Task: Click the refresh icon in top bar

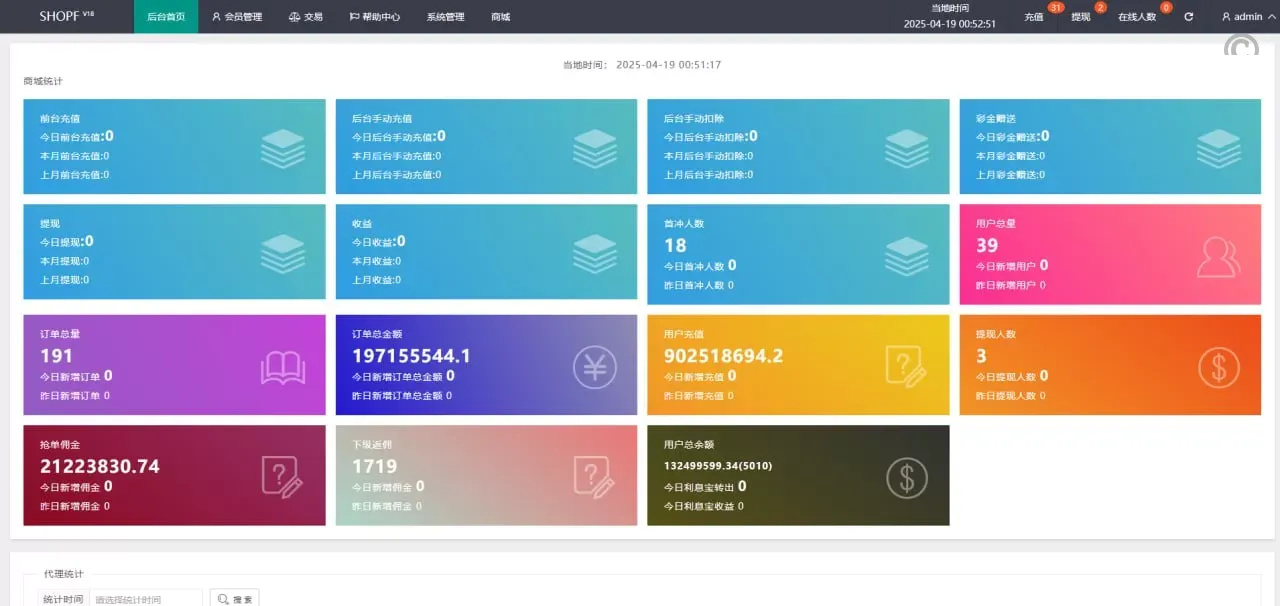Action: (x=1188, y=17)
